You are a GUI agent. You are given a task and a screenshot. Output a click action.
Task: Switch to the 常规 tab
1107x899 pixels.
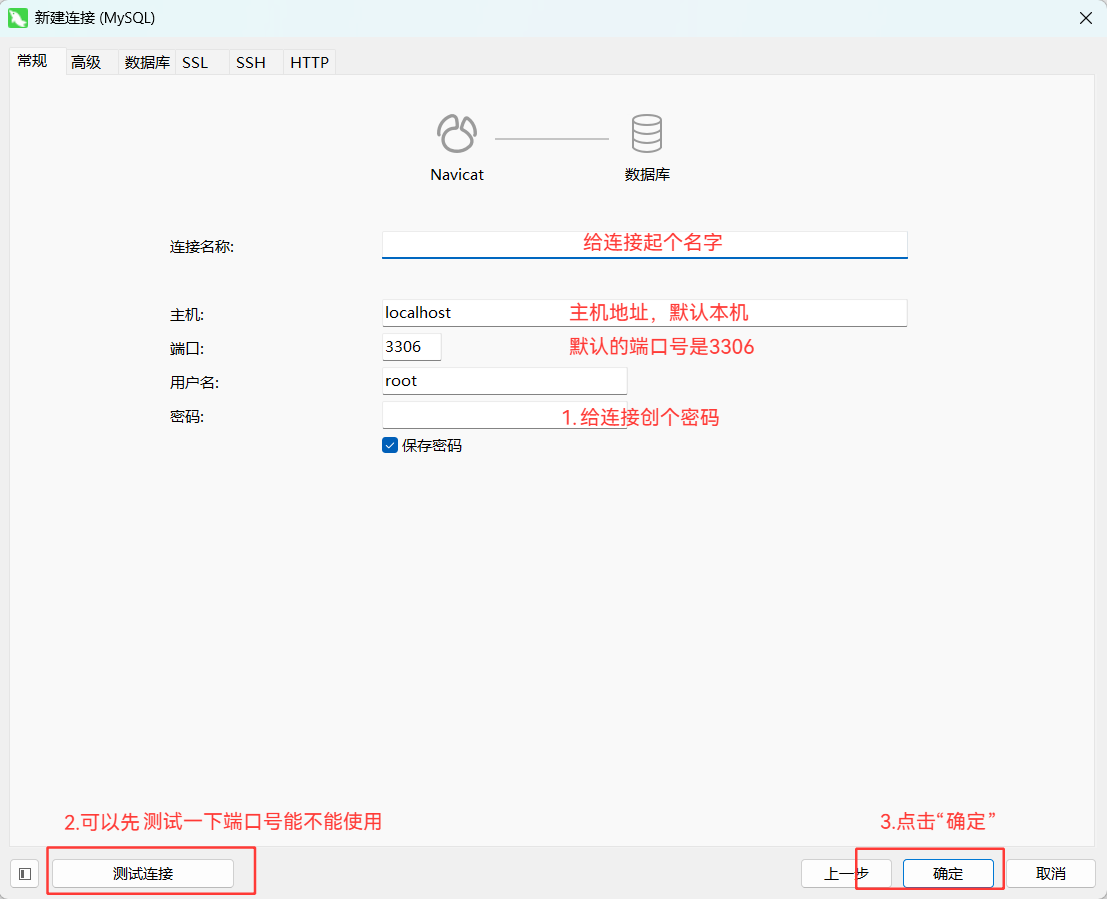pos(32,61)
